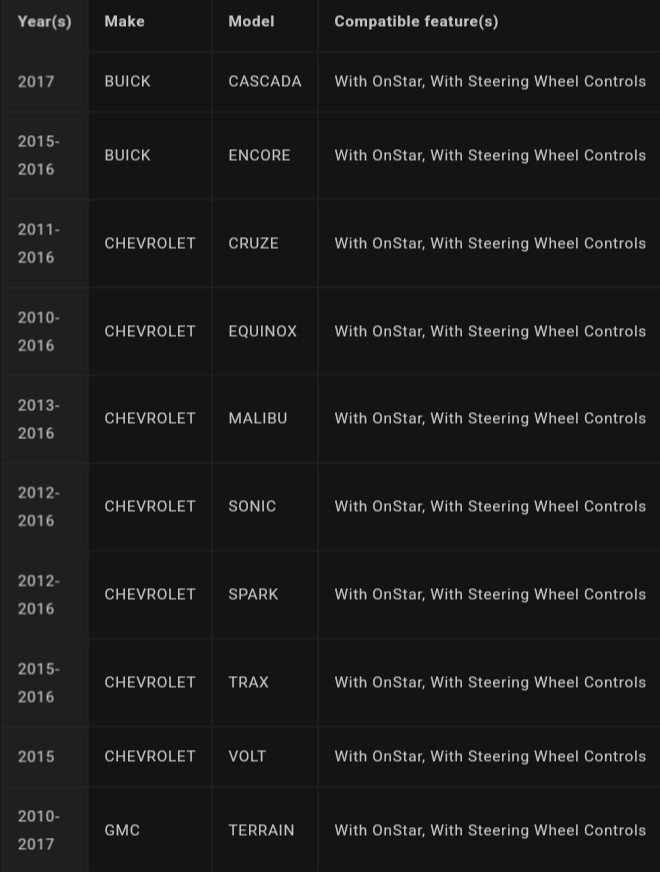Viewport: 660px width, 872px height.
Task: Select the TERRAIN model cell
Action: click(x=261, y=830)
